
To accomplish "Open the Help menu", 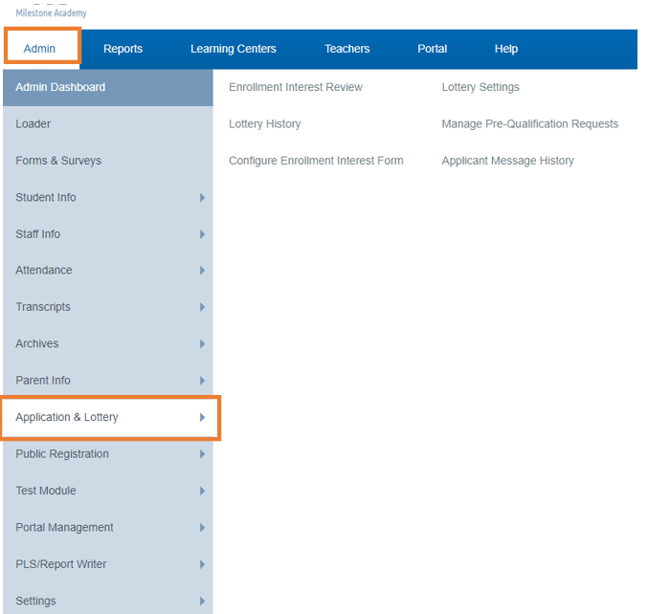I will pyautogui.click(x=506, y=49).
